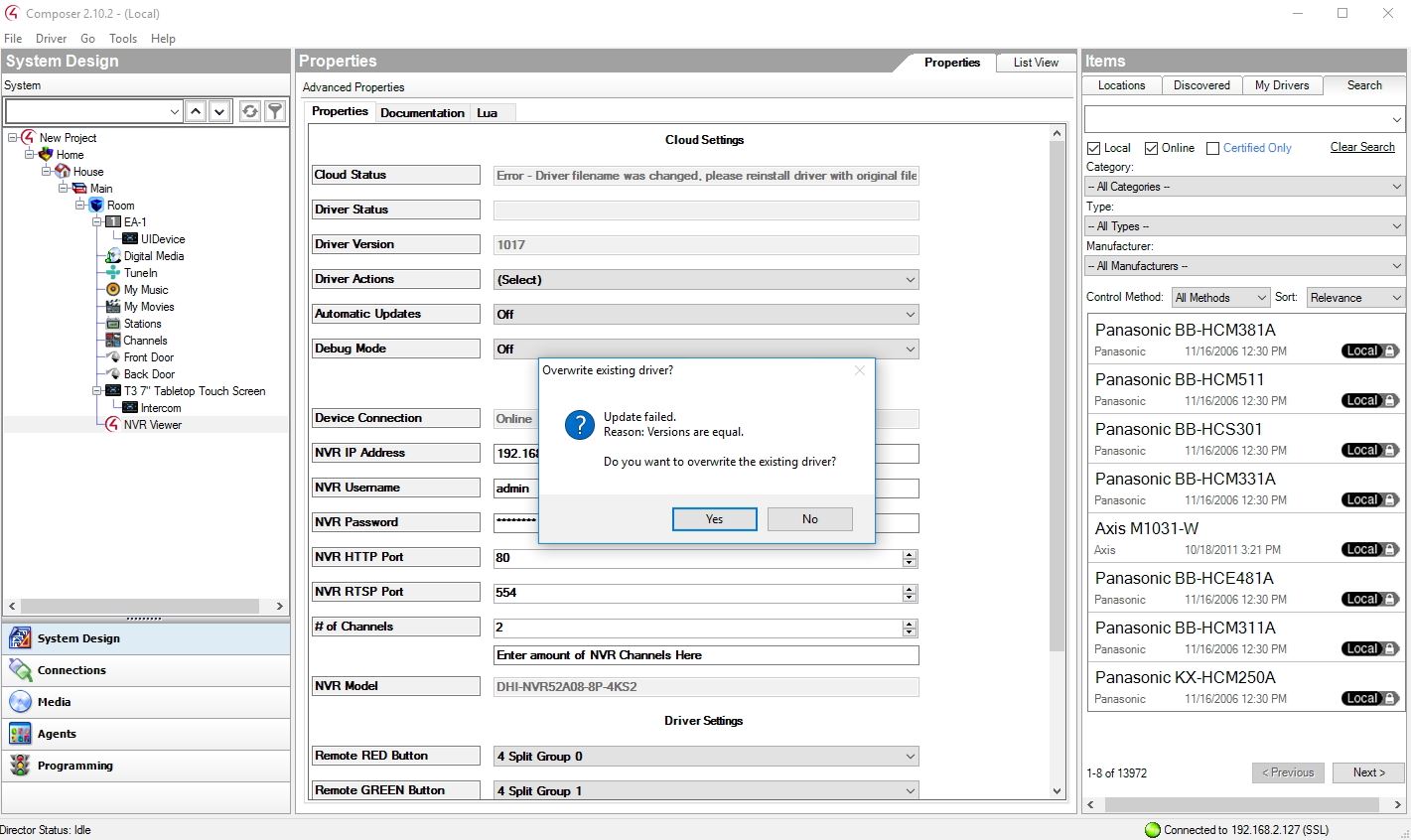Viewport: 1411px width, 840px height.
Task: Open the Driver Actions dropdown
Action: [706, 280]
